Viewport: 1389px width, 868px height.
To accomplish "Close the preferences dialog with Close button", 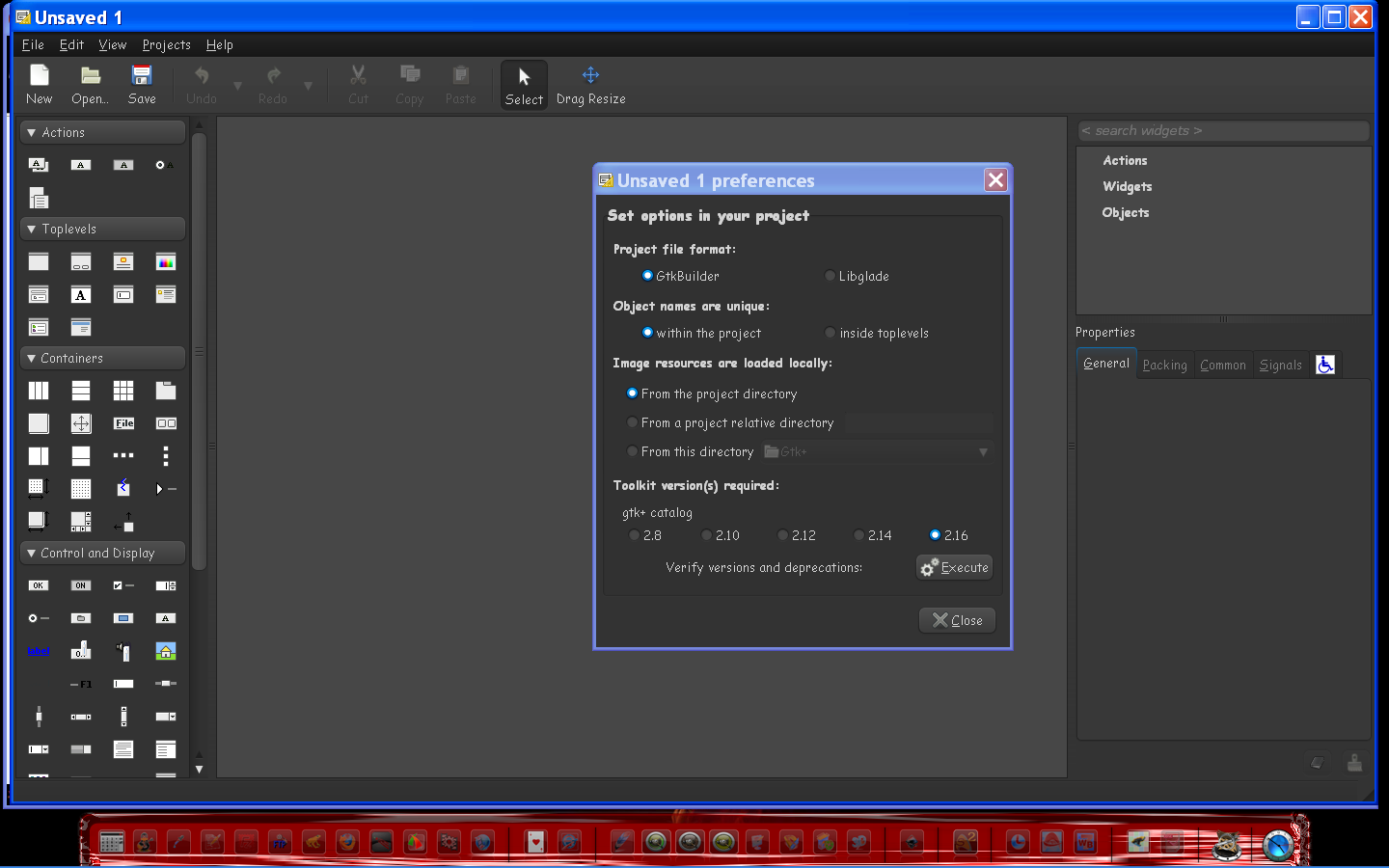I will tap(957, 620).
